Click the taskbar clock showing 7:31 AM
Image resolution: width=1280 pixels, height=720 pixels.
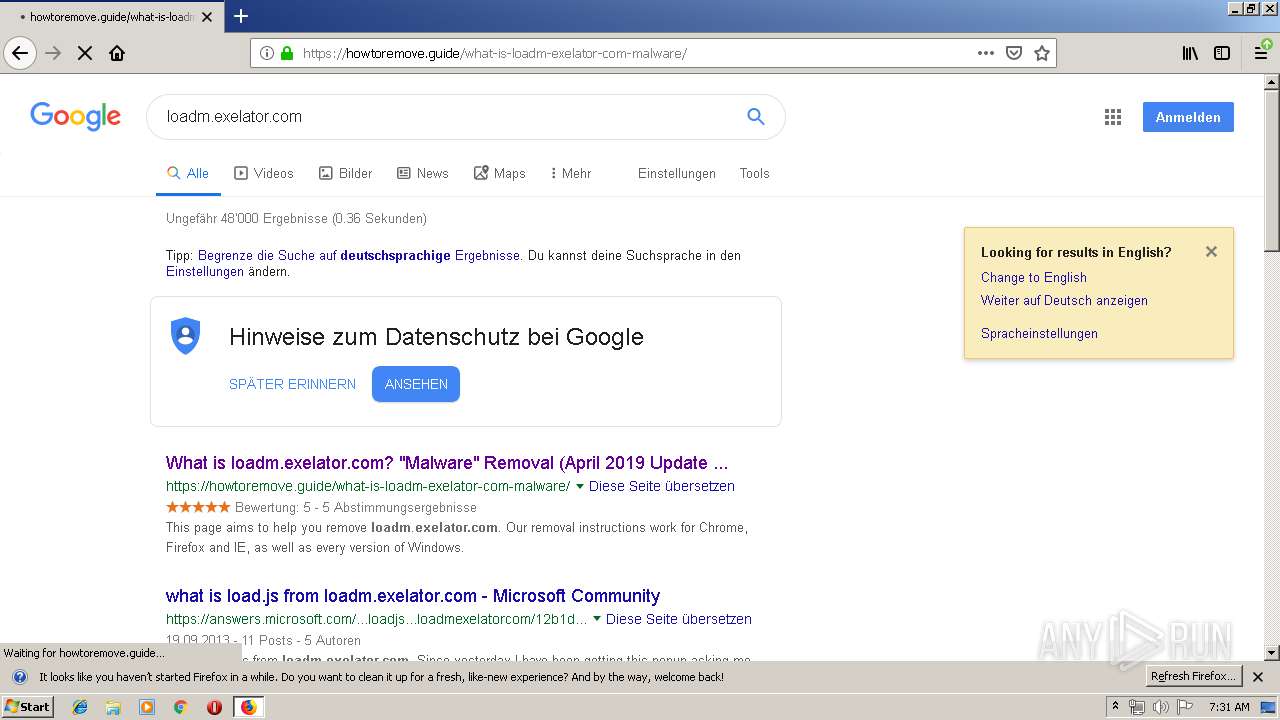click(x=1229, y=707)
